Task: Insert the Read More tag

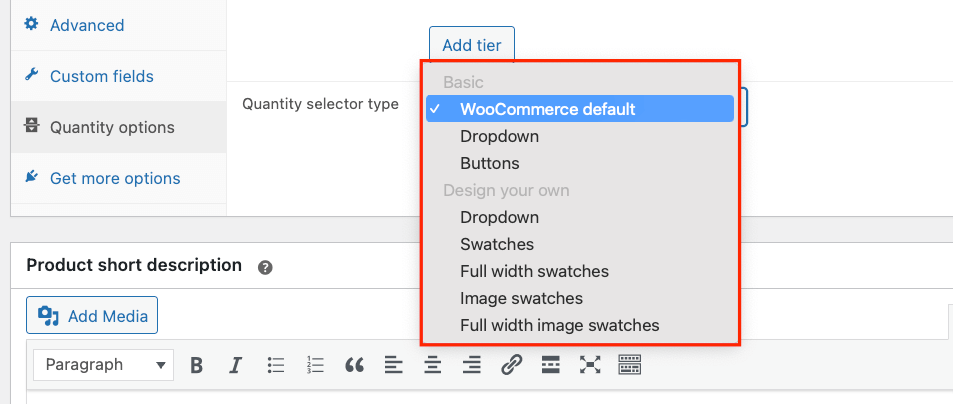Action: (x=550, y=365)
